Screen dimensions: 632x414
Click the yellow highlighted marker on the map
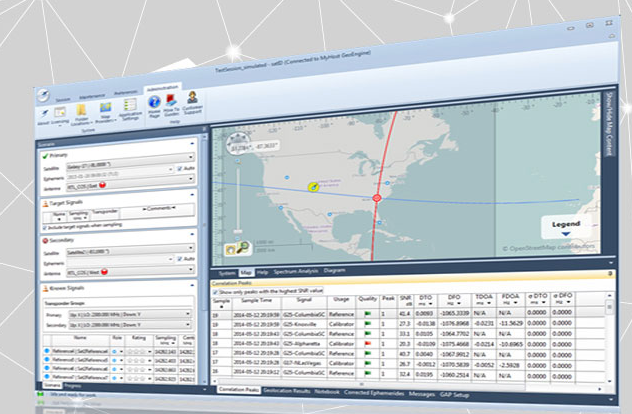coord(313,187)
